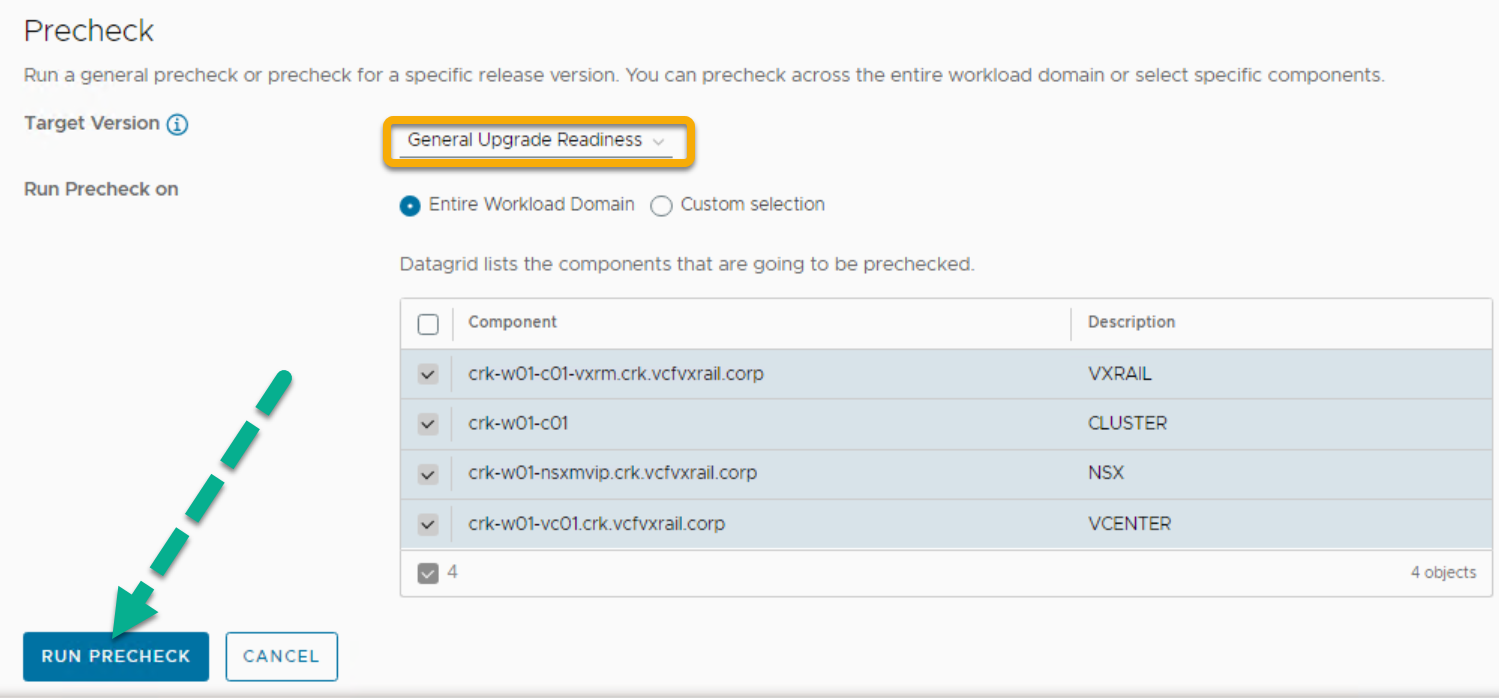
Task: Toggle the select-all checkbox in the table header
Action: pos(428,323)
